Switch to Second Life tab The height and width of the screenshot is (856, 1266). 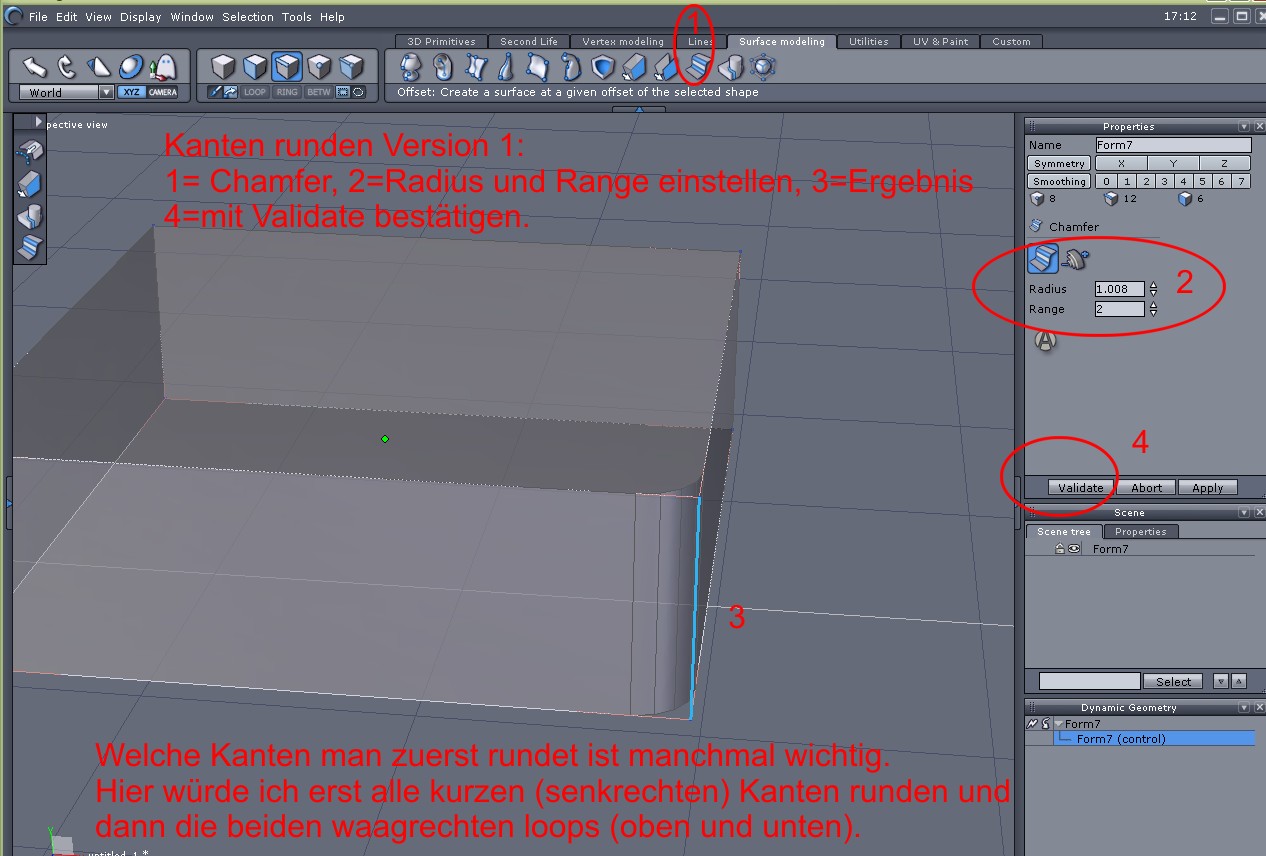tap(529, 42)
